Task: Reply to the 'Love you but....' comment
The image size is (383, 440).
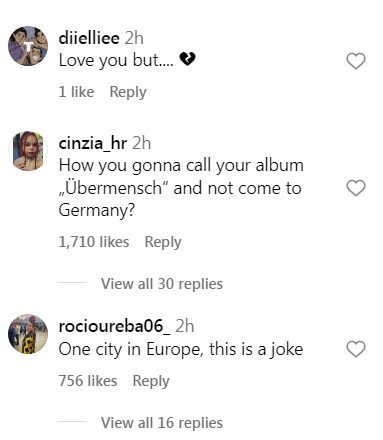Action: click(x=128, y=92)
